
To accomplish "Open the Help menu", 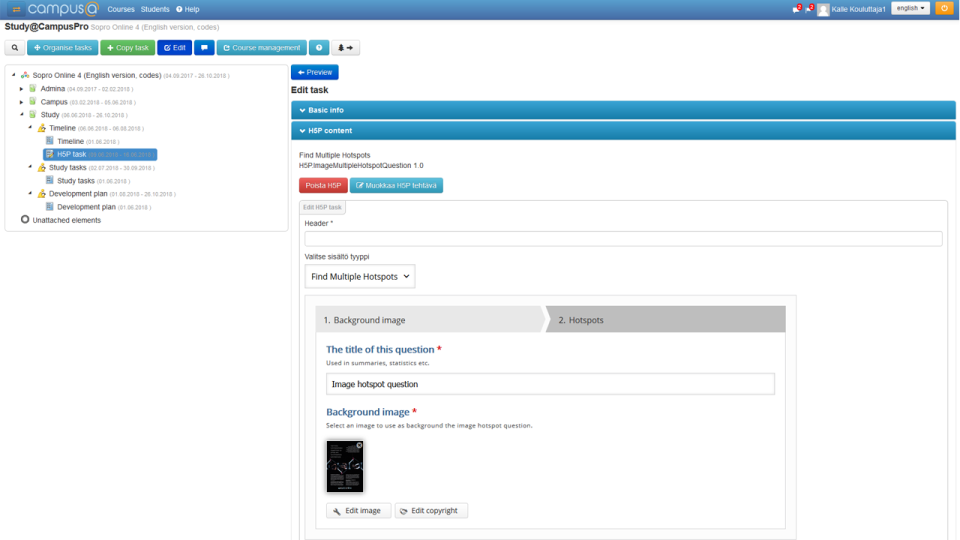I will 188,9.
